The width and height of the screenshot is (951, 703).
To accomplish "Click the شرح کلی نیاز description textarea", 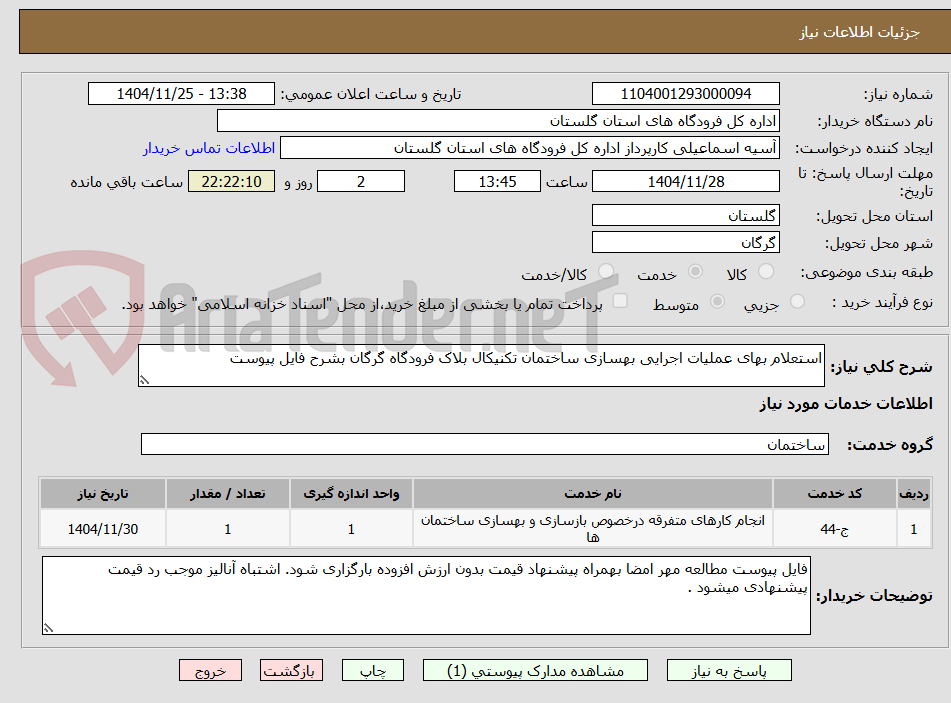I will [481, 366].
